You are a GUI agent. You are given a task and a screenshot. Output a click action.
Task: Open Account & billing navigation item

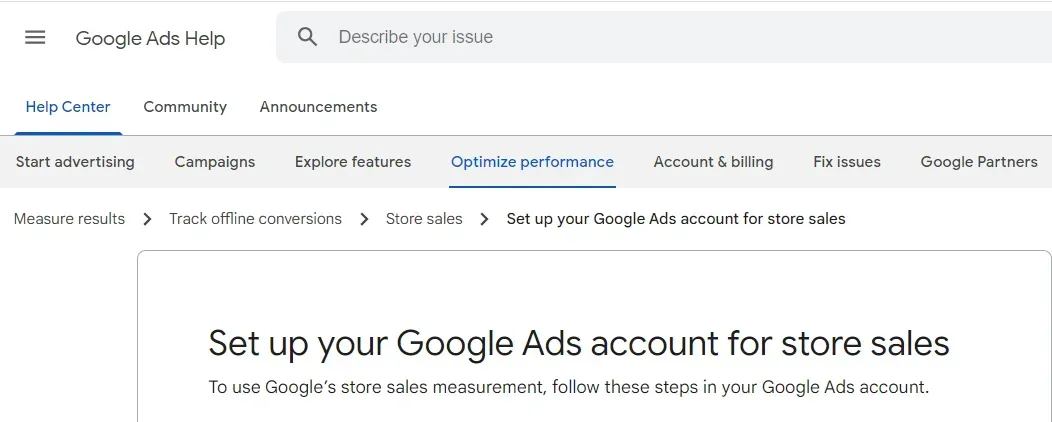[x=713, y=162]
